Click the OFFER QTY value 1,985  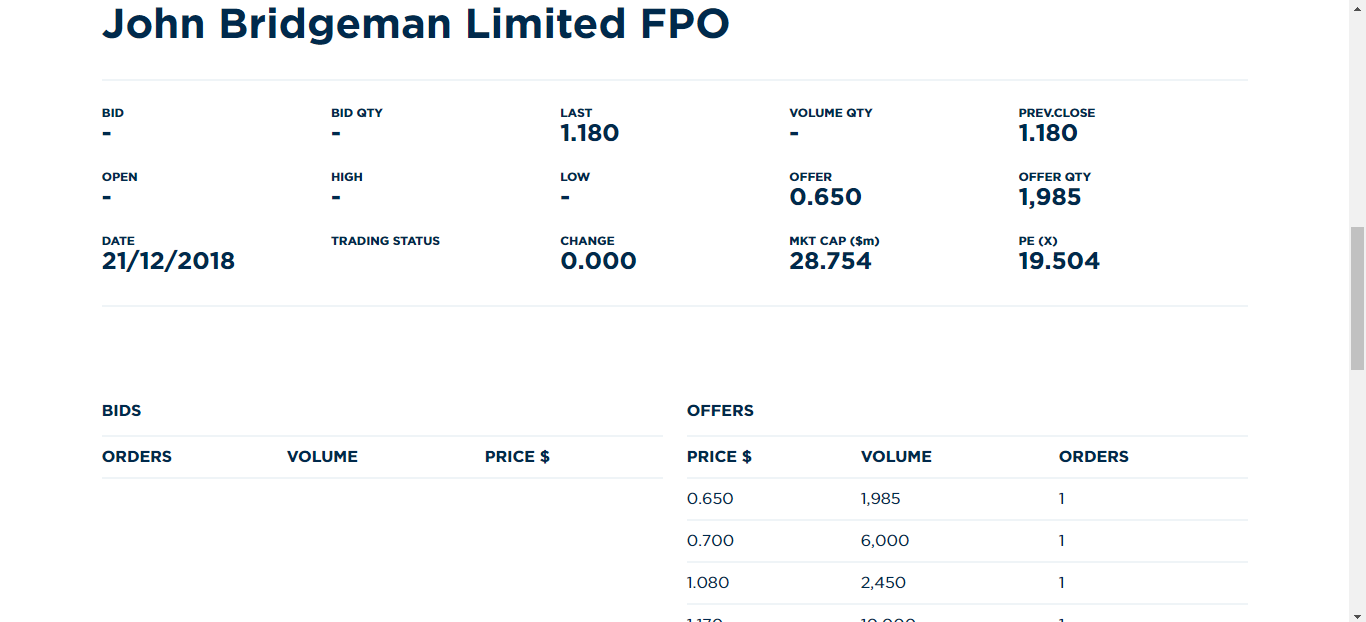click(x=1050, y=197)
